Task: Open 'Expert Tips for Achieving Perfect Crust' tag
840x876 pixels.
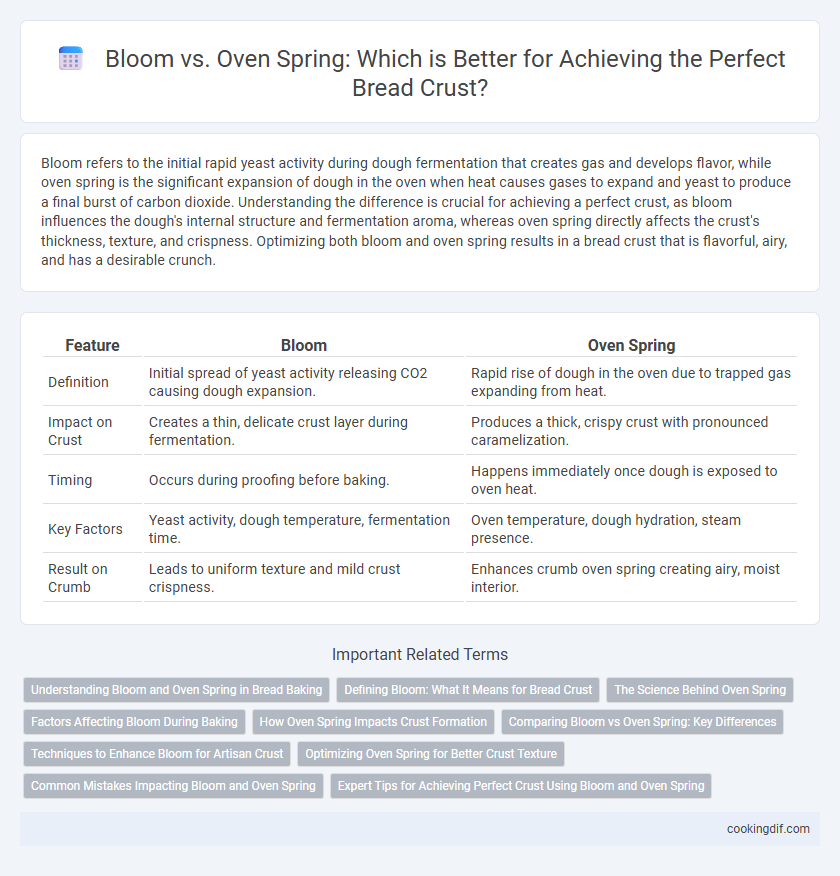Action: tap(521, 785)
